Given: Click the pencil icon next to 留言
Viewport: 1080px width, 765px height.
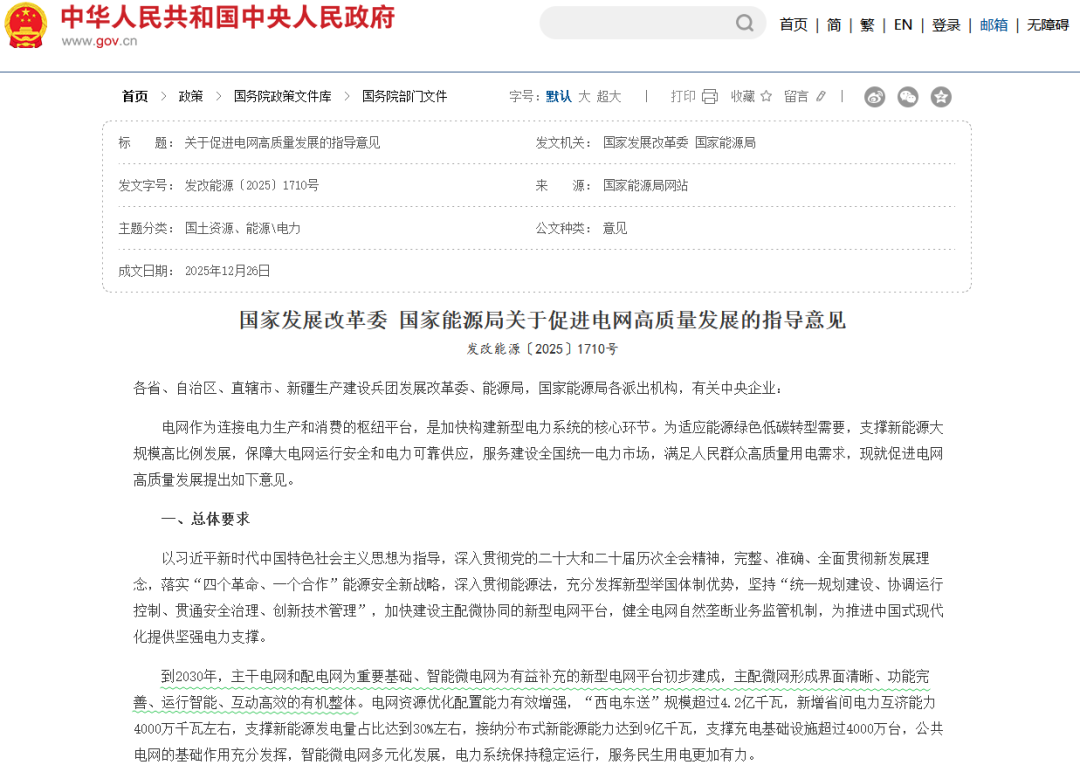Looking at the screenshot, I should pyautogui.click(x=821, y=97).
